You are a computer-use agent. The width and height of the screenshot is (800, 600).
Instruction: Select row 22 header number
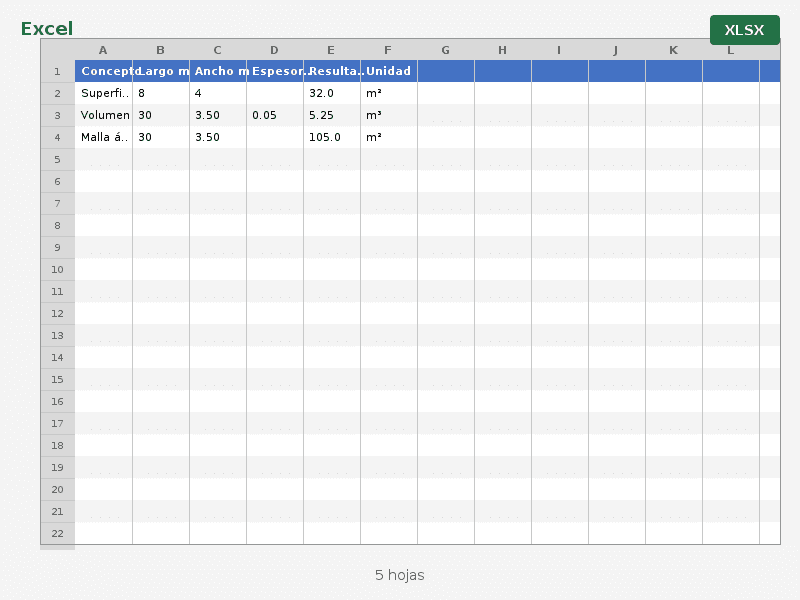pos(58,533)
